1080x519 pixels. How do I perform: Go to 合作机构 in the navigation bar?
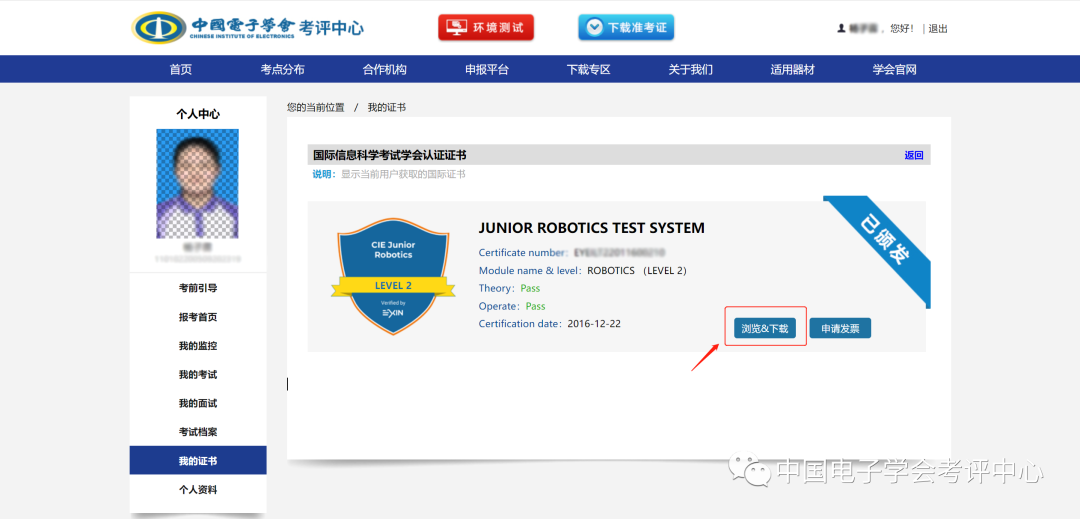click(x=385, y=69)
